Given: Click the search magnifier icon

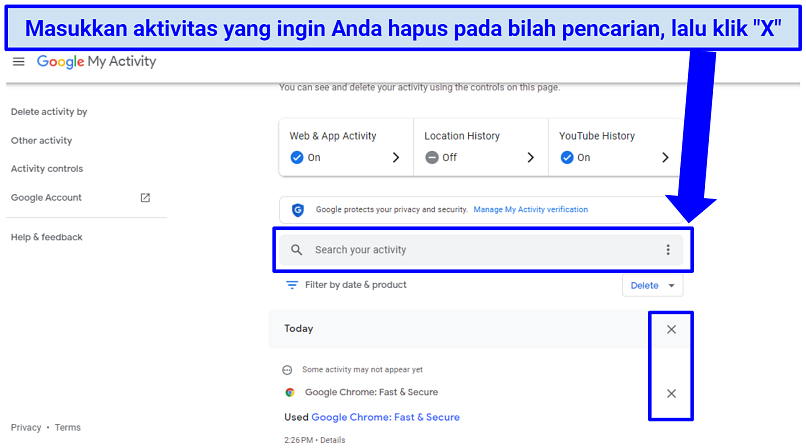Looking at the screenshot, I should (x=297, y=250).
